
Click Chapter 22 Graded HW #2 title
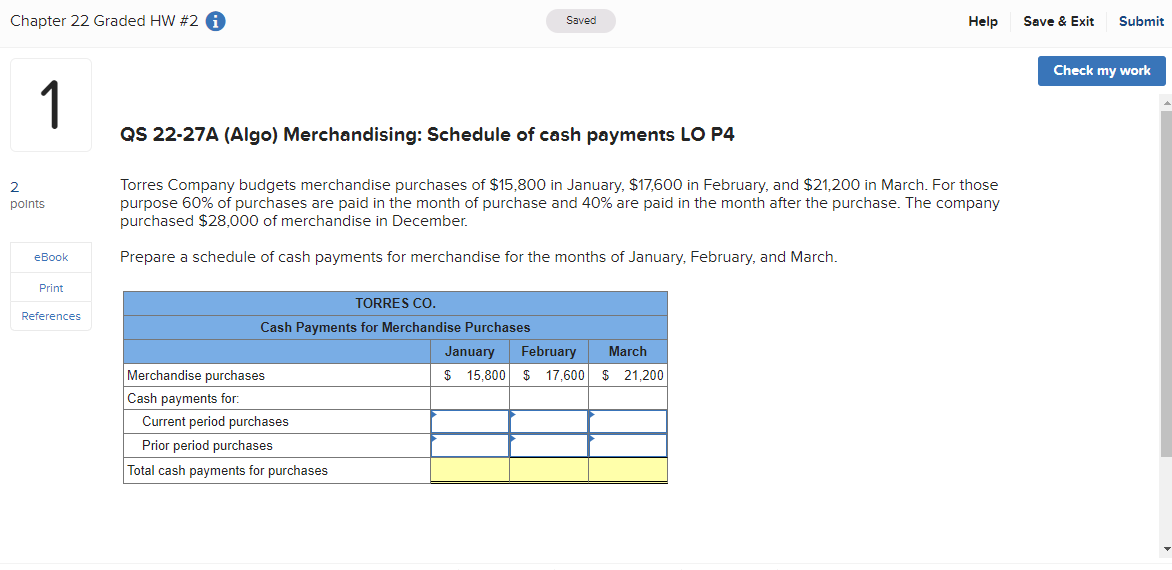(x=105, y=22)
